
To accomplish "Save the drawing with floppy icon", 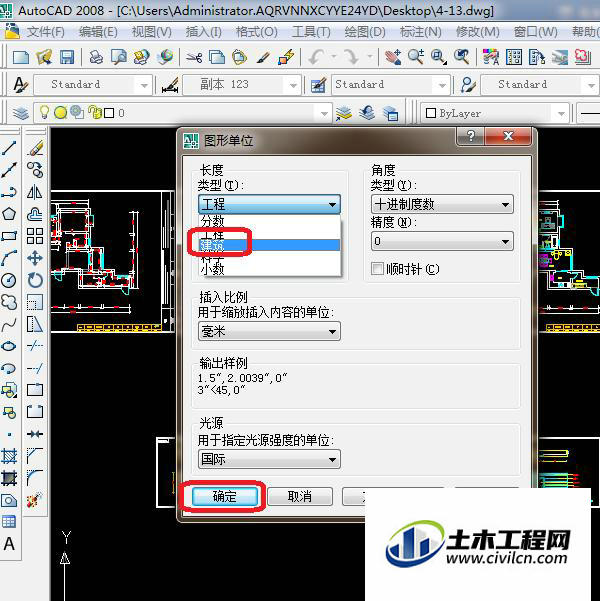I will click(x=67, y=57).
